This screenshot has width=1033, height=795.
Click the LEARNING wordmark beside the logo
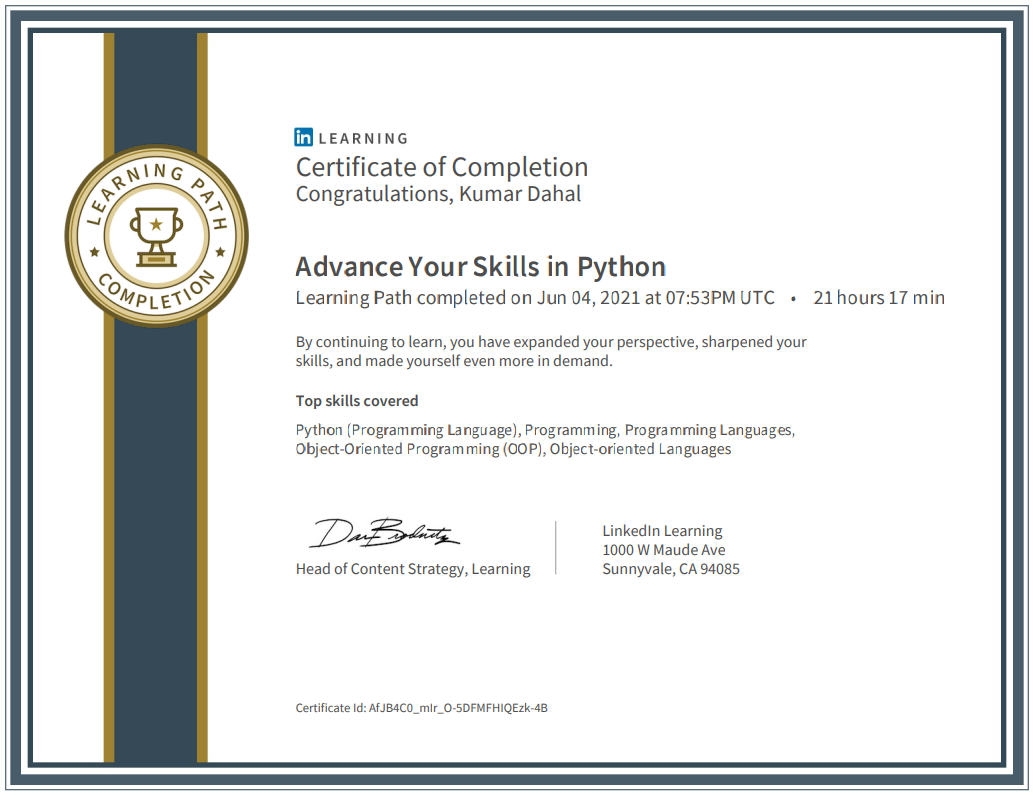pos(361,138)
